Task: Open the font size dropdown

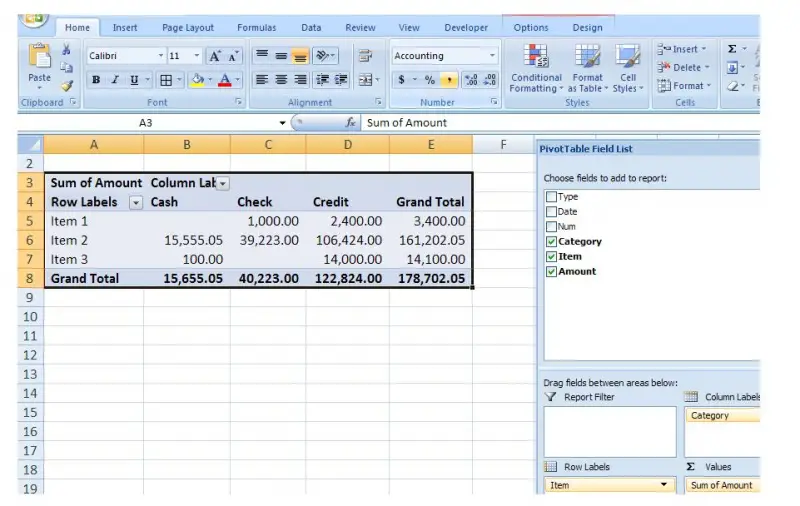Action: point(196,56)
